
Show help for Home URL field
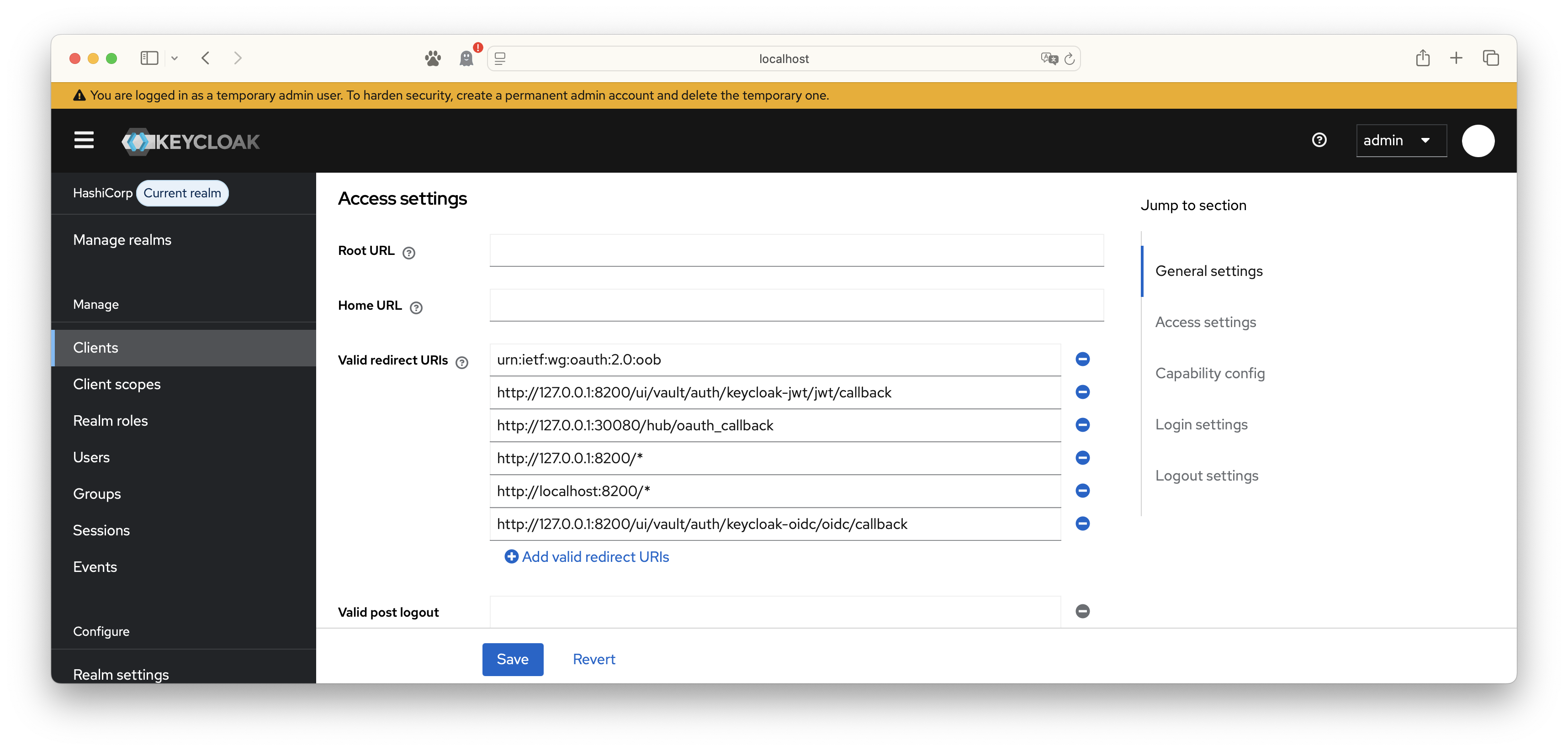click(x=416, y=307)
